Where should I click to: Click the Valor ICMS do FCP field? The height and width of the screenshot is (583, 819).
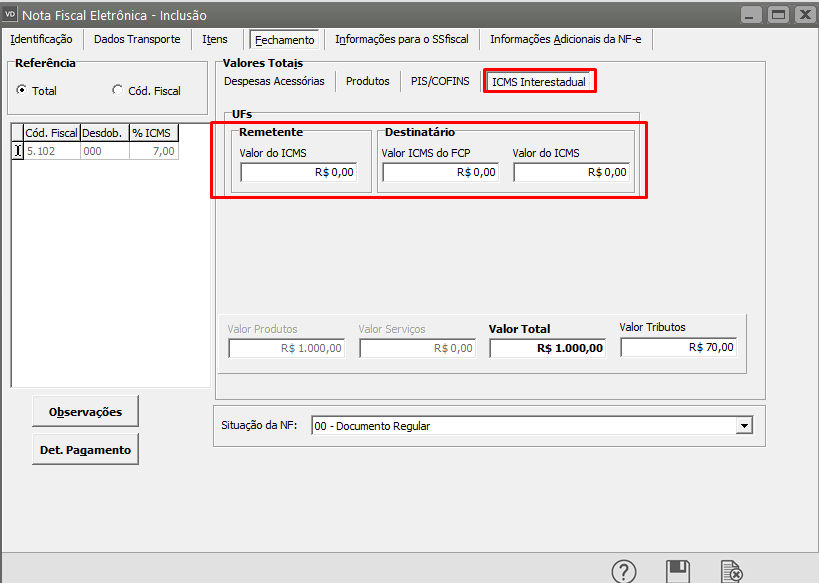[x=440, y=172]
